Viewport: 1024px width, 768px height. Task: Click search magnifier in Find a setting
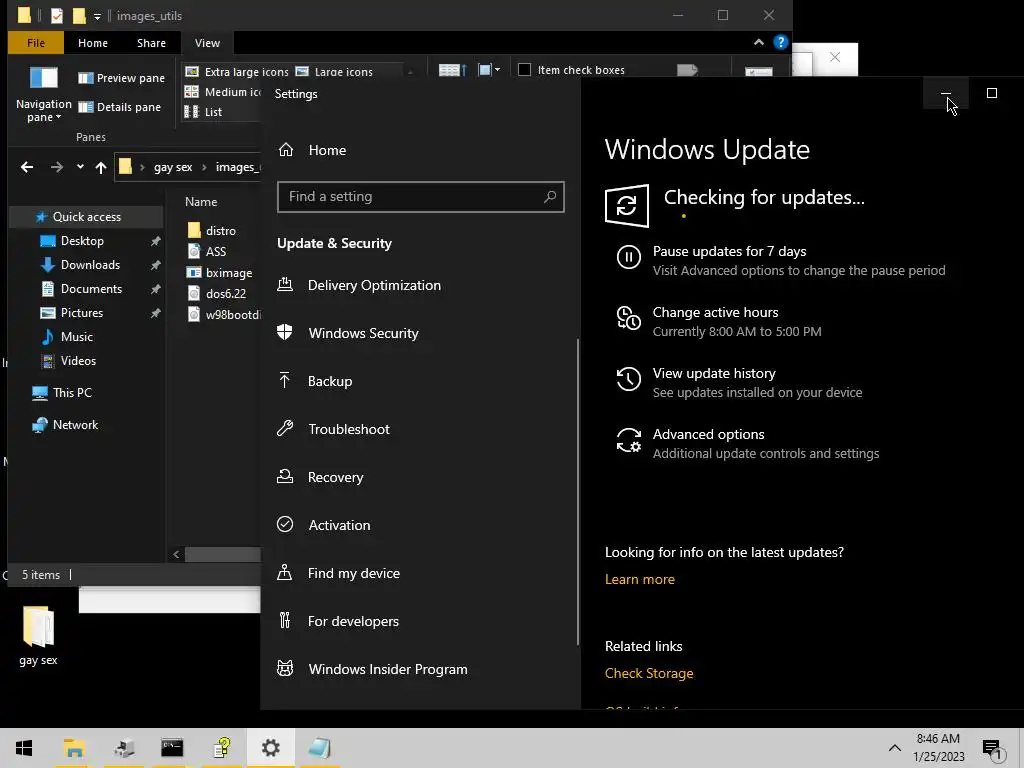pyautogui.click(x=550, y=197)
